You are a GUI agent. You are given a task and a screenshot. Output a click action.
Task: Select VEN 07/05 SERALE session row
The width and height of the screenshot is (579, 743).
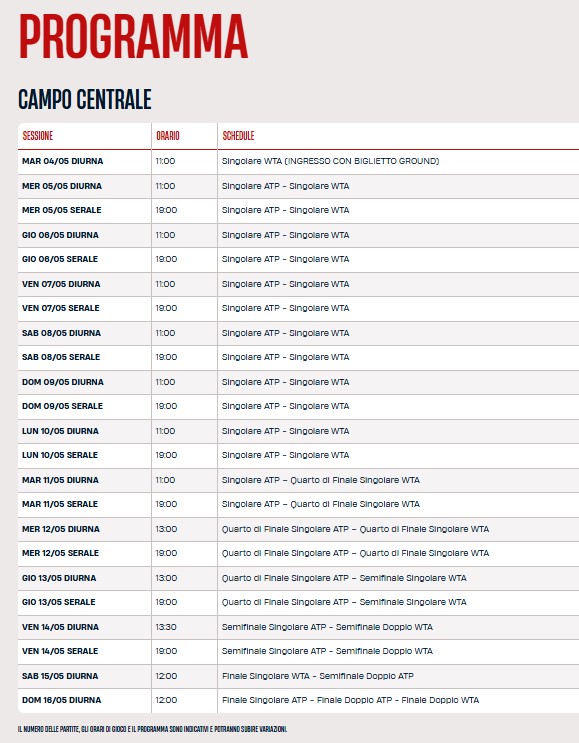[x=299, y=308]
